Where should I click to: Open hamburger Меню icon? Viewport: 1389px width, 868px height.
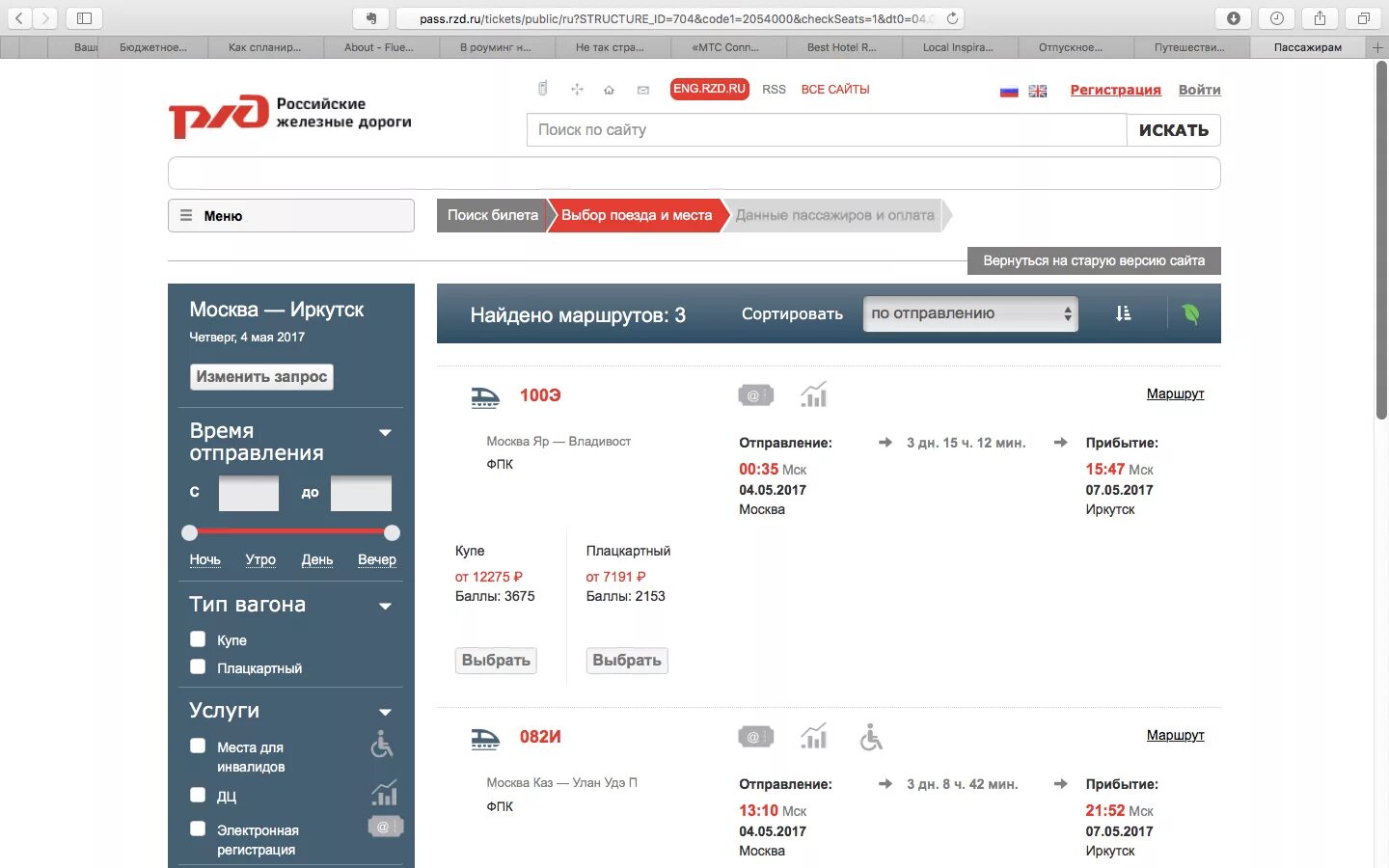point(186,216)
